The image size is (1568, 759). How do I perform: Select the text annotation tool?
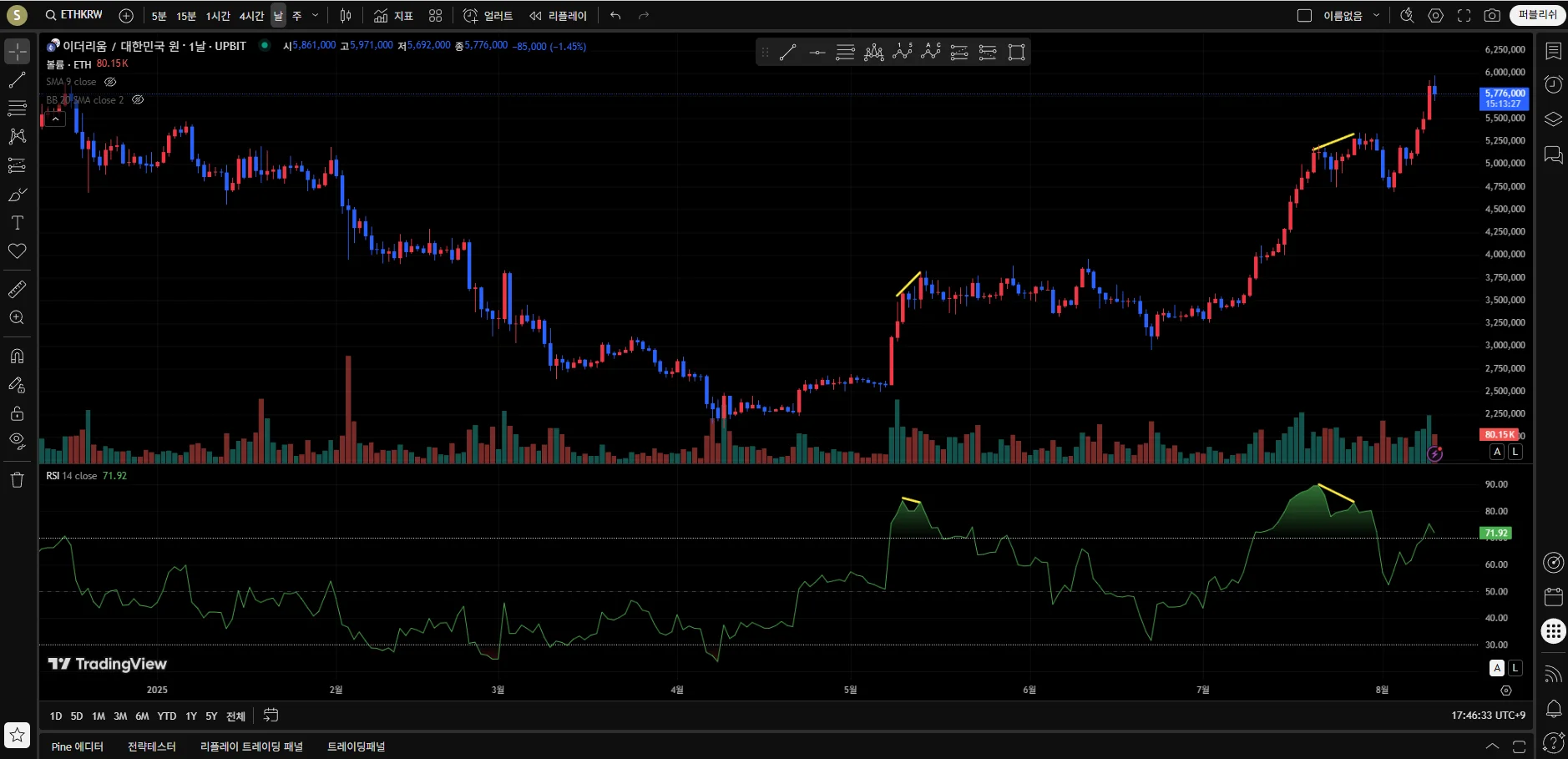(x=17, y=223)
